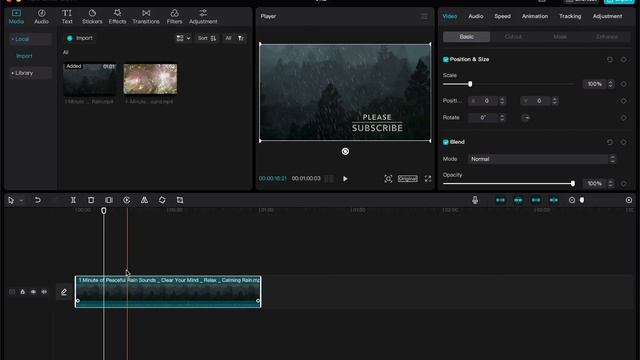Open the Filters tab

coord(174,17)
